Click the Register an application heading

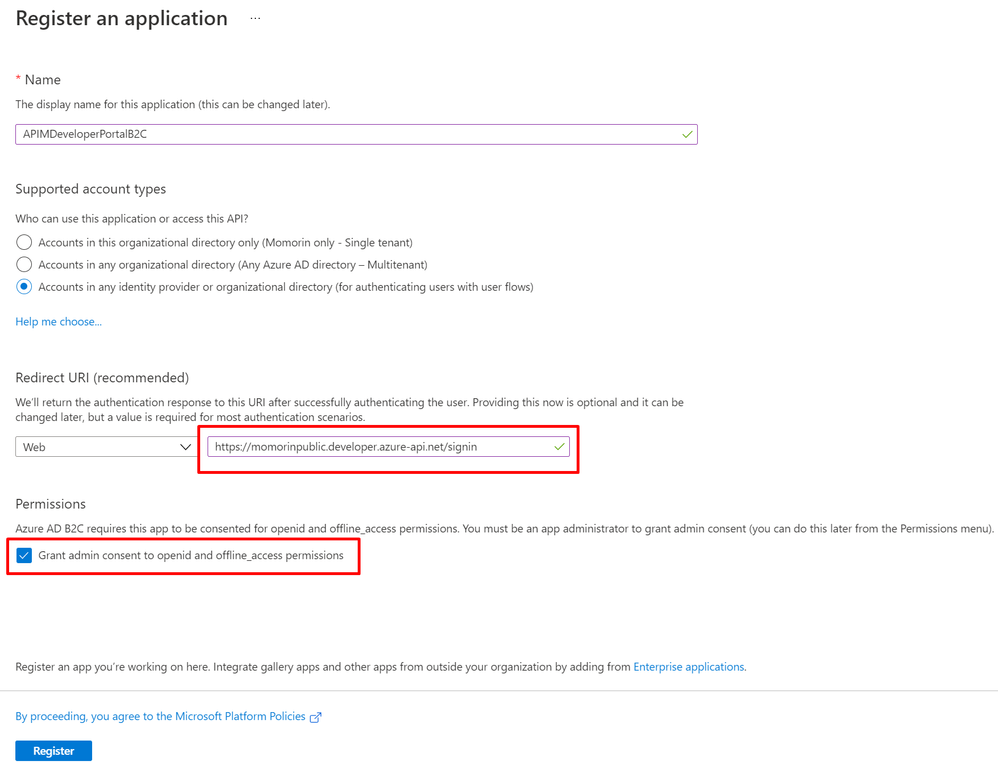click(121, 18)
